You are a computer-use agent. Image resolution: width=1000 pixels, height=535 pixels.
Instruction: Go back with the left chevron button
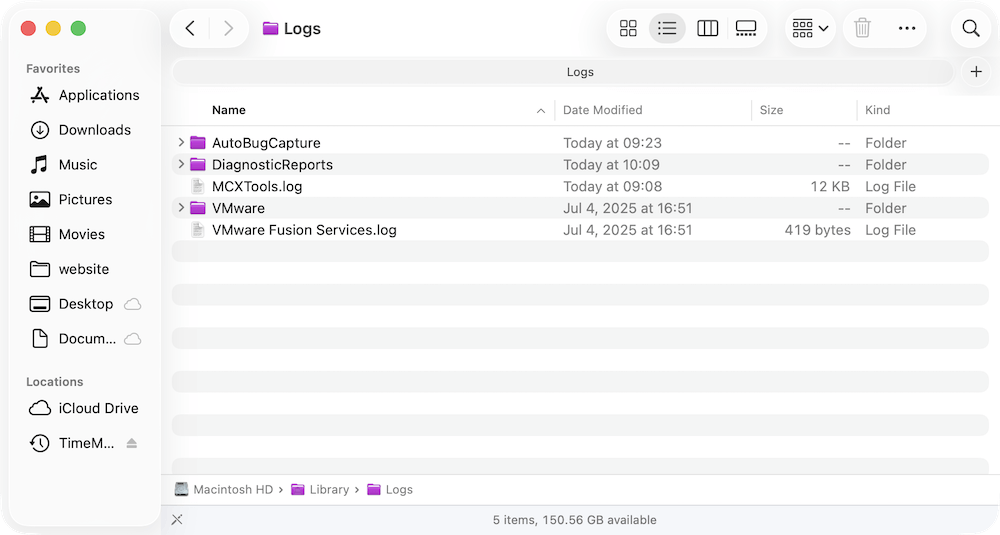(190, 28)
